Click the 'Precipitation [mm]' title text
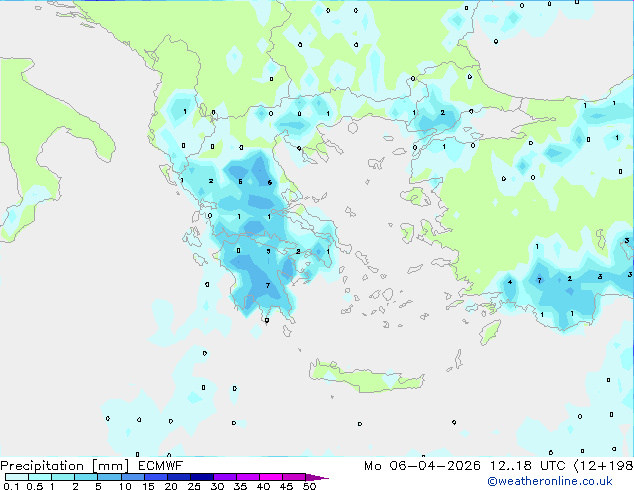The height and width of the screenshot is (490, 634). [x=65, y=466]
